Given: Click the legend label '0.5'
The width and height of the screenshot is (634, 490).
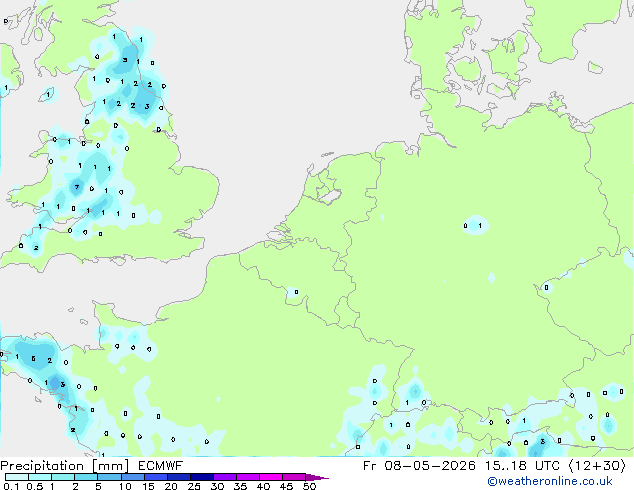Looking at the screenshot, I should [35, 486].
